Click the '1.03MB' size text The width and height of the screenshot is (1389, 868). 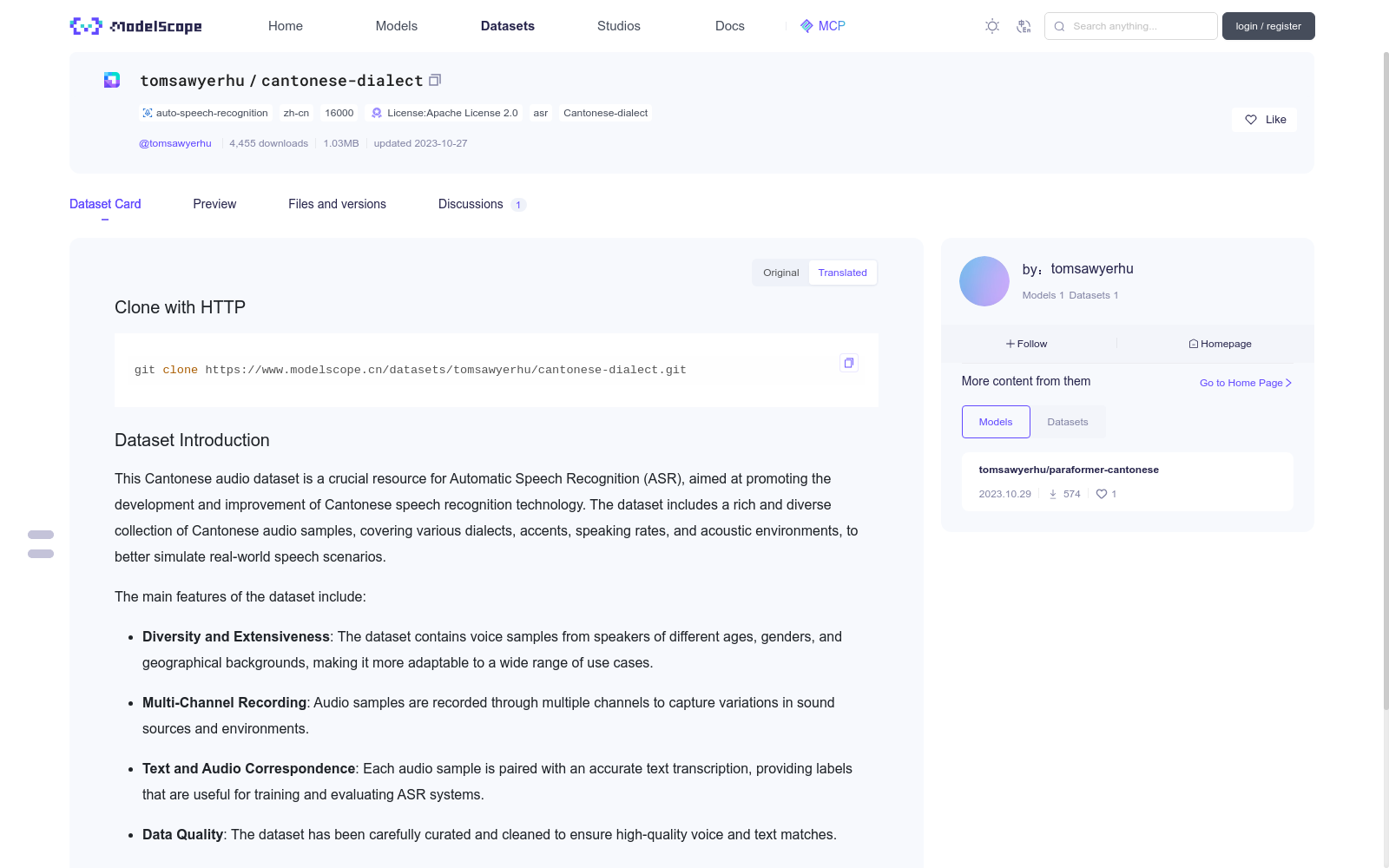click(341, 143)
